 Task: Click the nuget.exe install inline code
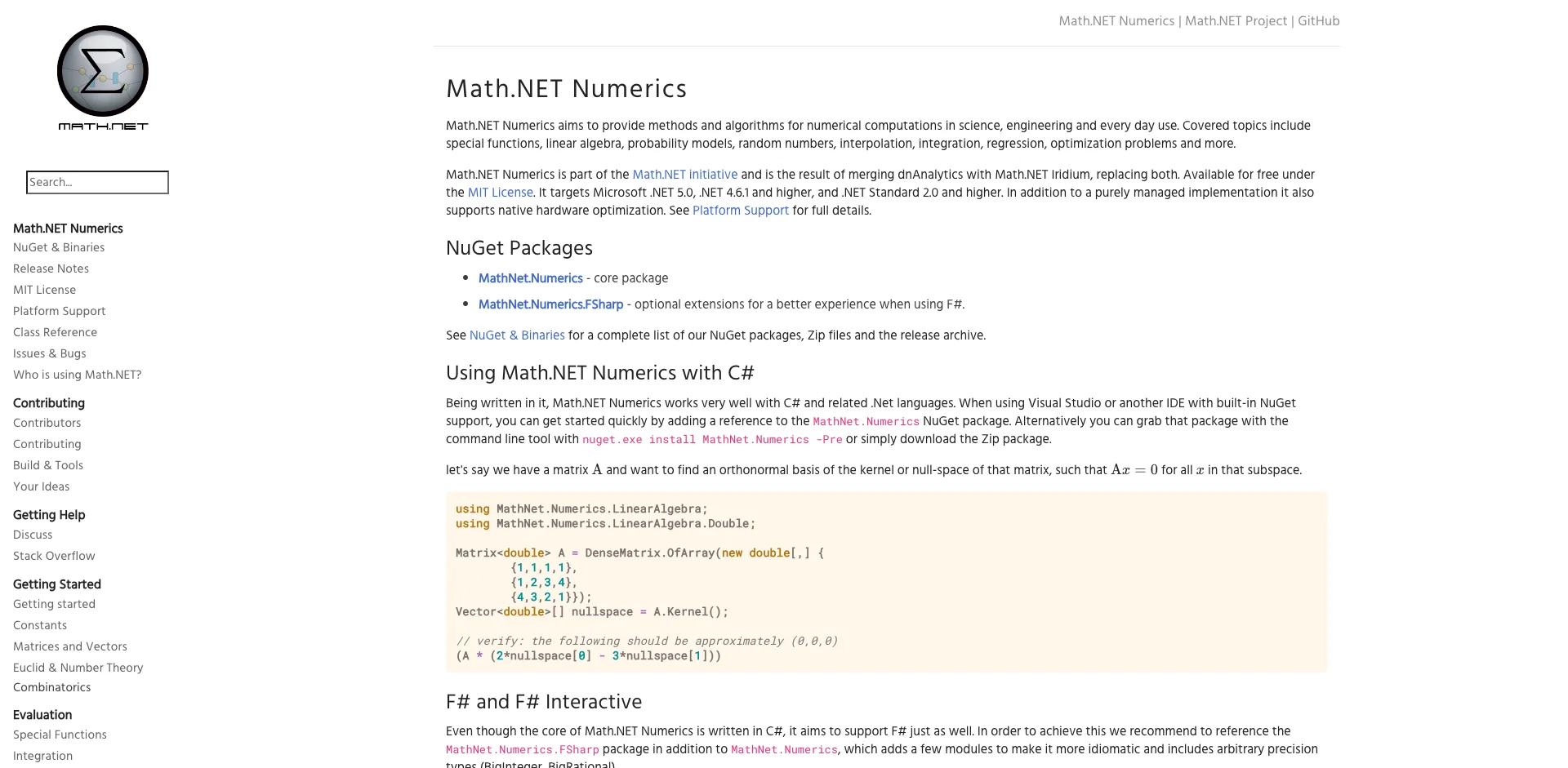712,440
